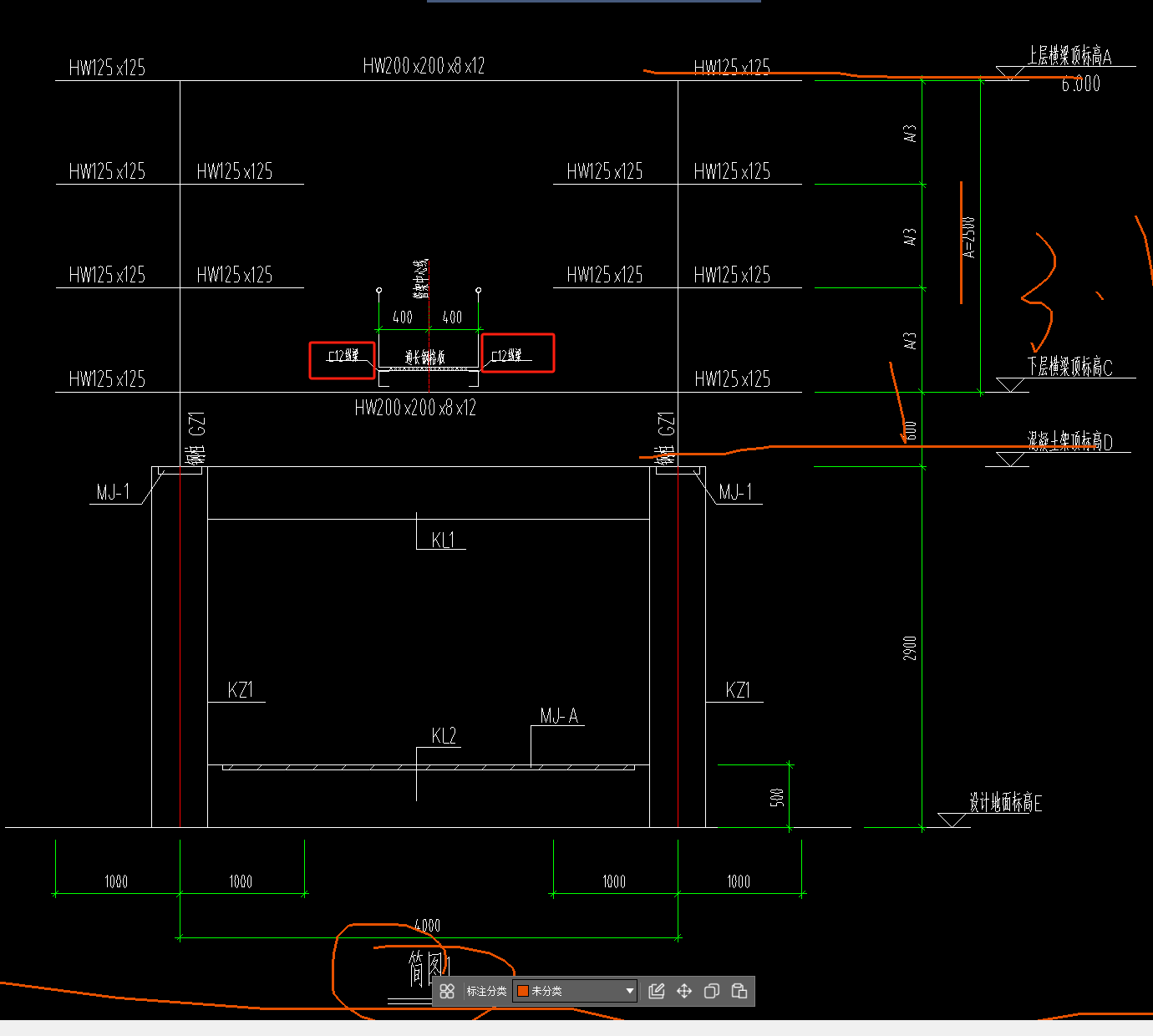This screenshot has height=1036, width=1153.
Task: Click the 600 vertical dimension text
Action: pyautogui.click(x=911, y=431)
